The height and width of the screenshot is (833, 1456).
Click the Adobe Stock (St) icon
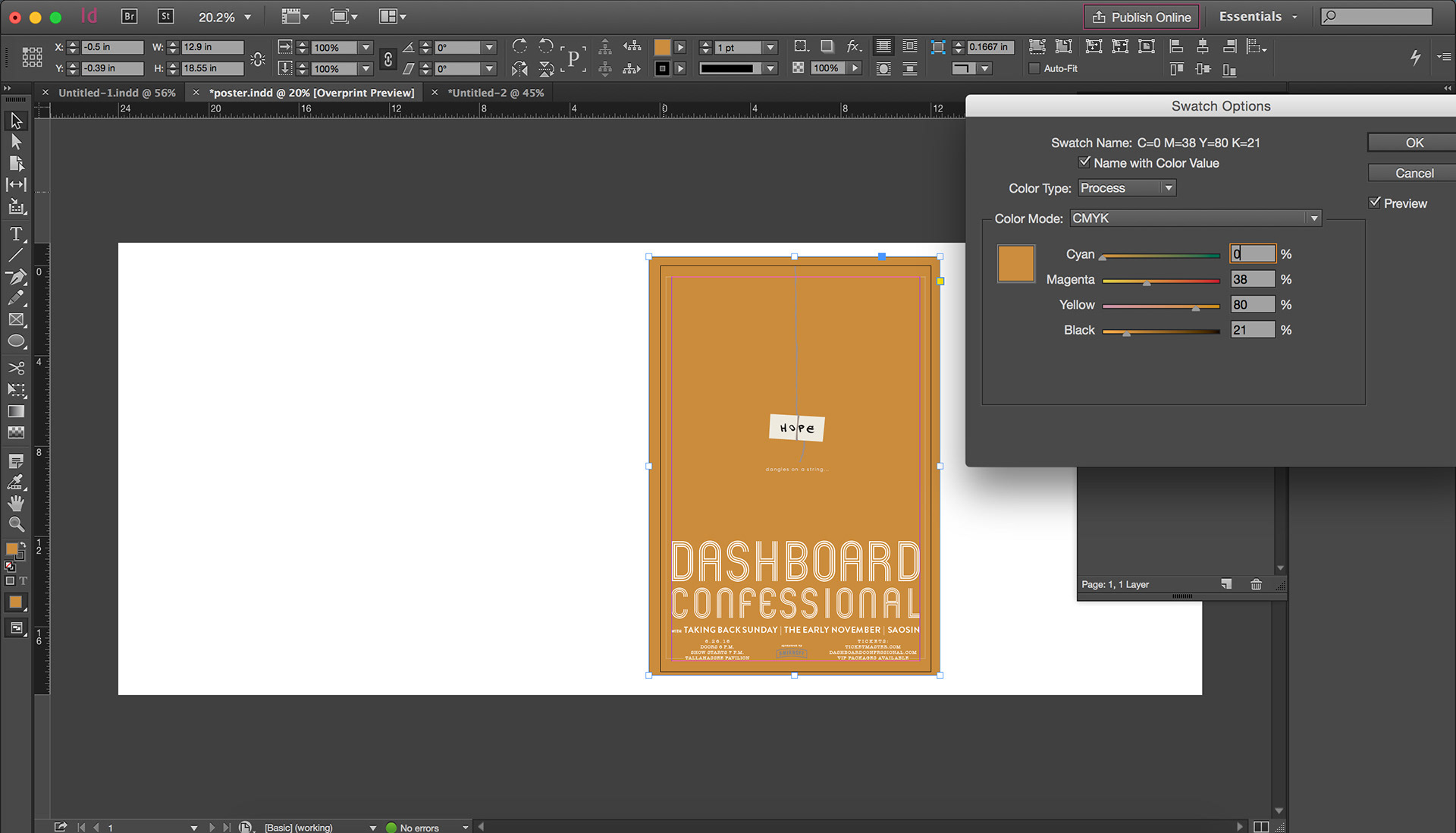(165, 16)
